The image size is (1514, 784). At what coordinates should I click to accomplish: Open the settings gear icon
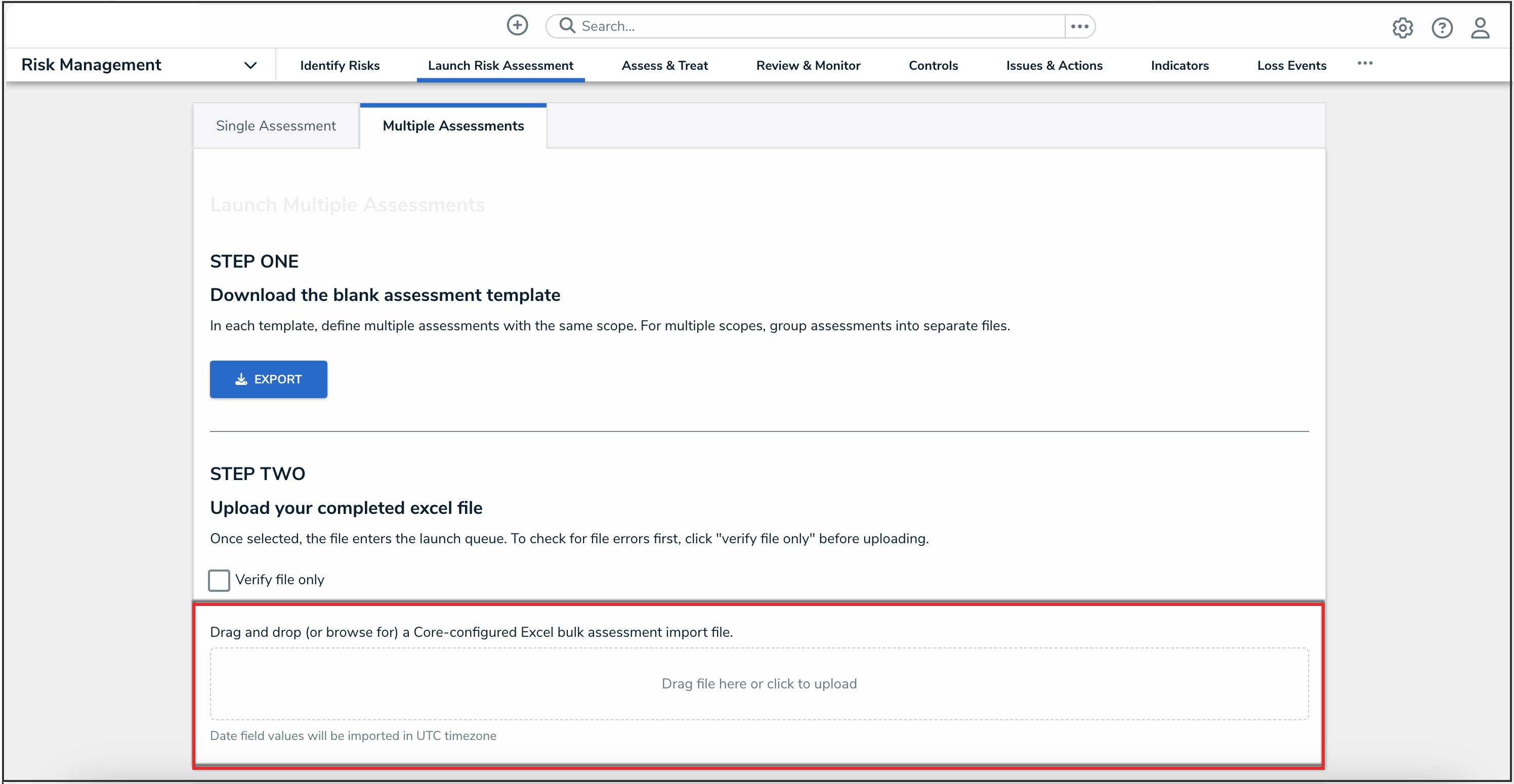coord(1402,28)
